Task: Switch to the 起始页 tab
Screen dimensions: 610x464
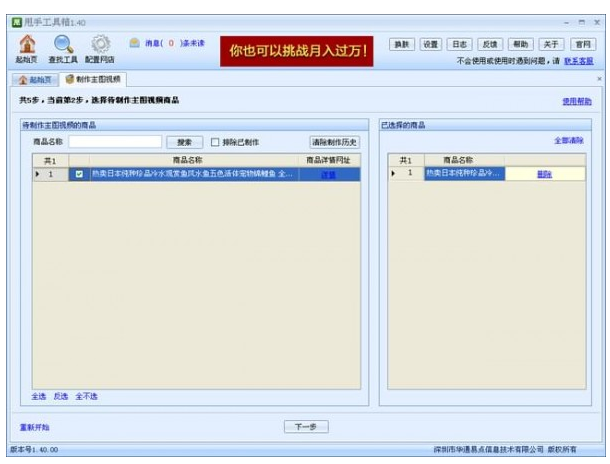Action: click(x=35, y=80)
